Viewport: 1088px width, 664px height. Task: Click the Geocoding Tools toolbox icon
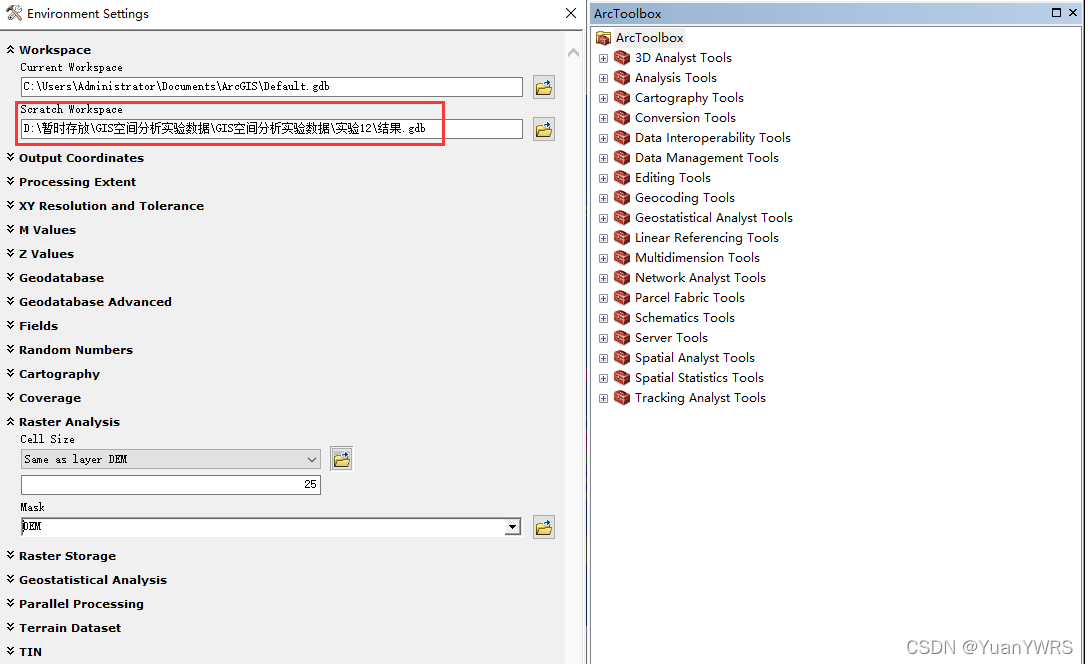622,198
